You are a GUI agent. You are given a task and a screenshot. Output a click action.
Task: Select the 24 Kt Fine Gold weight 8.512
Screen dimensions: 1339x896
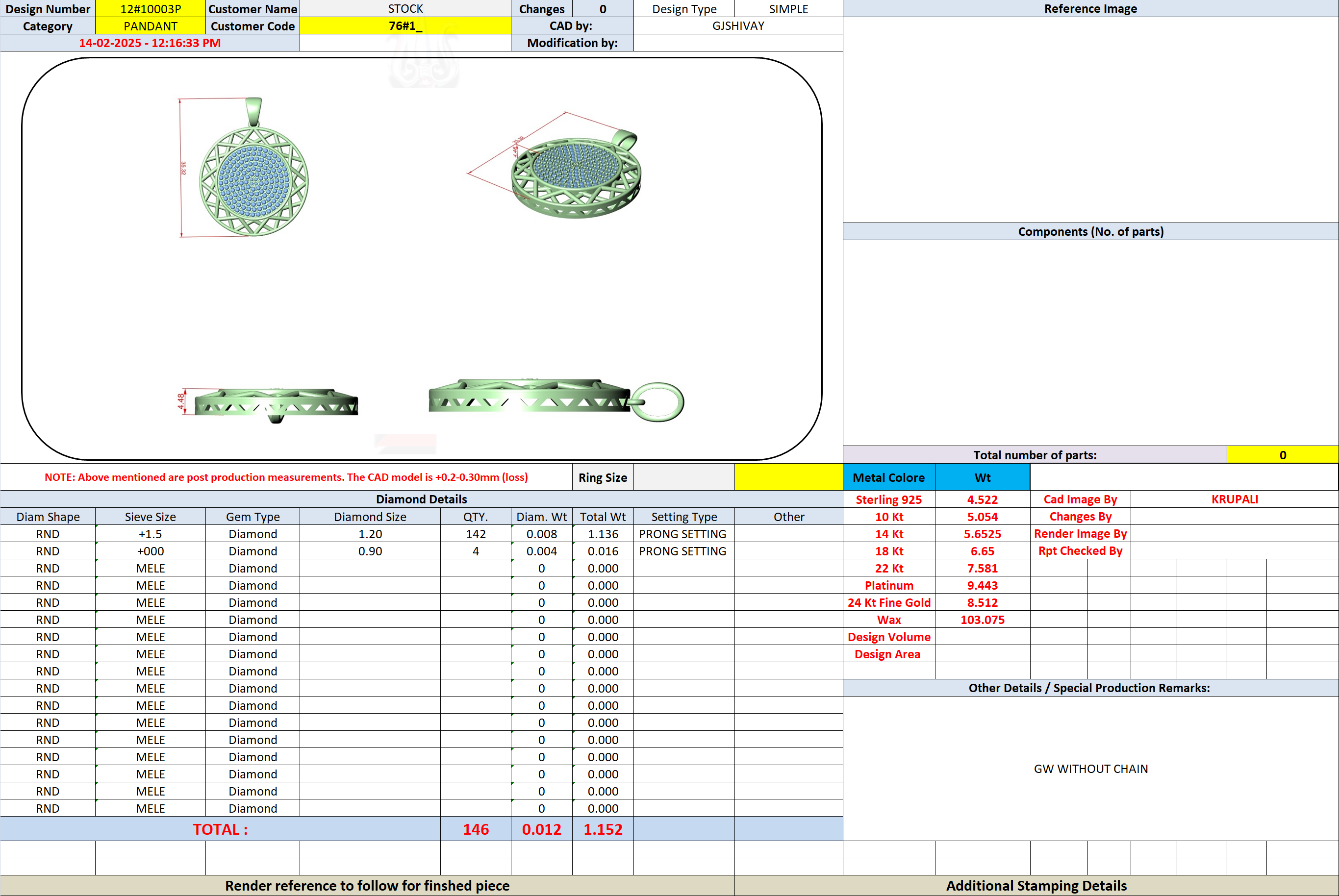pos(983,602)
